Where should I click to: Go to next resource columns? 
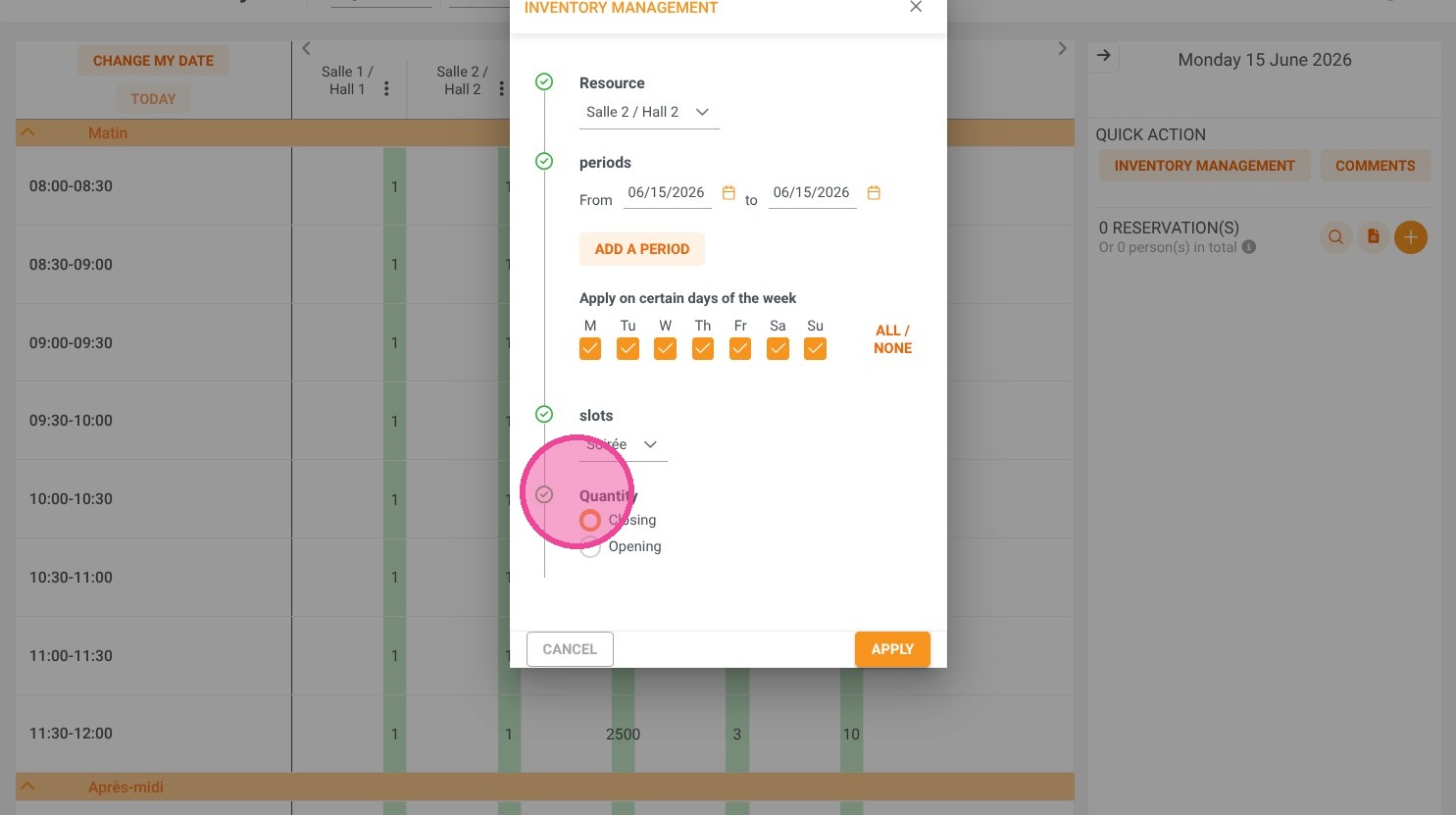1062,48
